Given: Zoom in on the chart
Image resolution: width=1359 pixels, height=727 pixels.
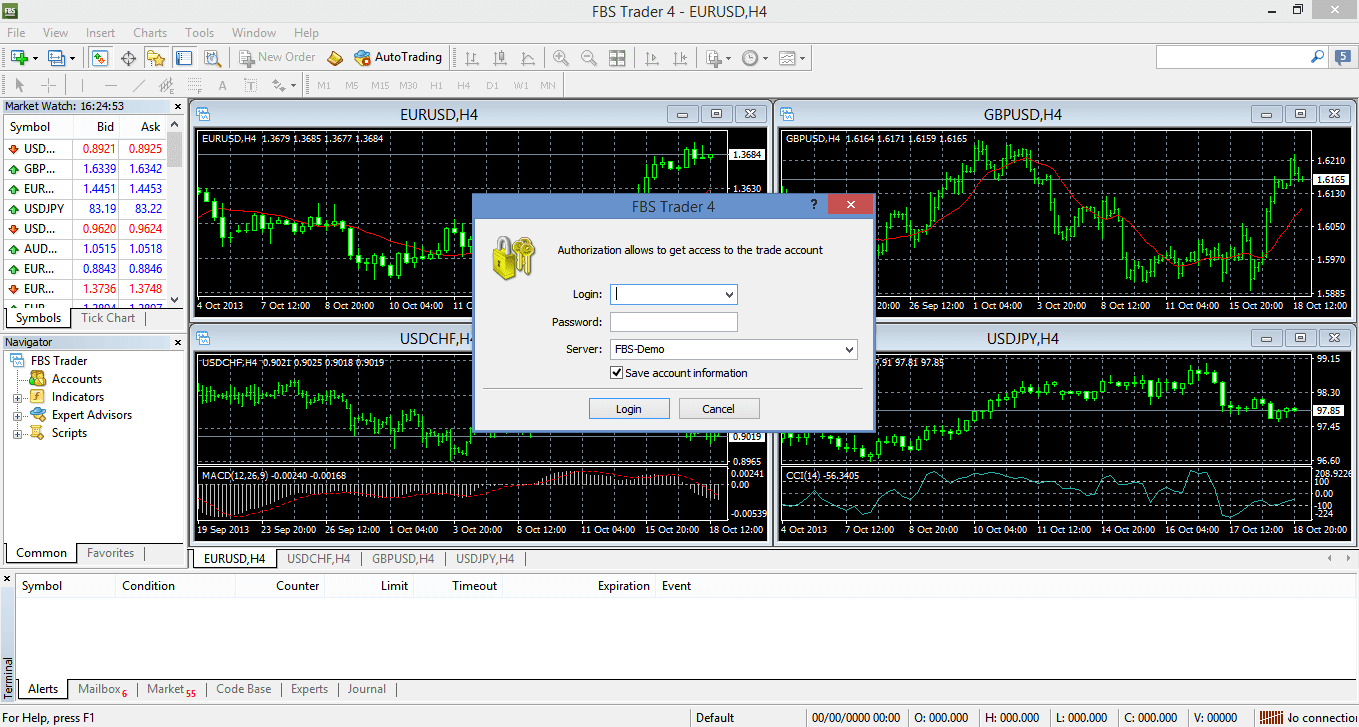Looking at the screenshot, I should 562,57.
